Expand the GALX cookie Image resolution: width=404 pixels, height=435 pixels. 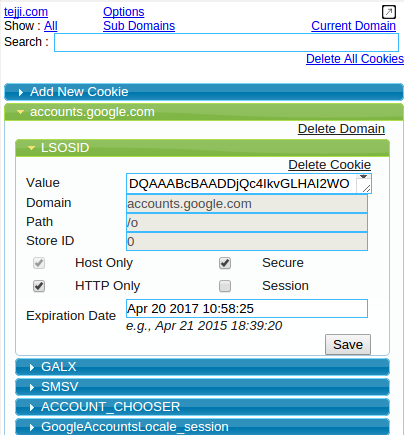pyautogui.click(x=202, y=367)
